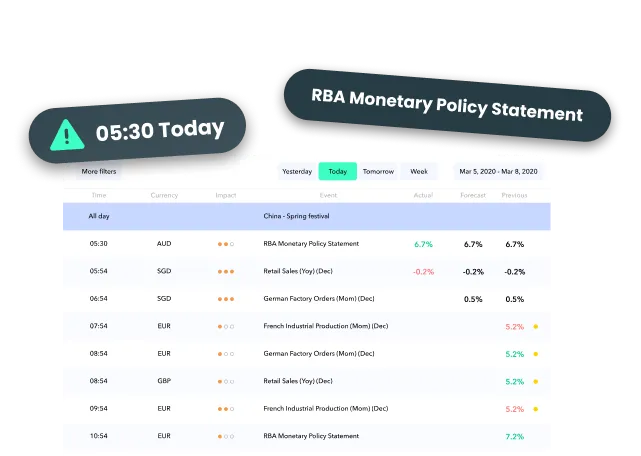Show Tomorrow's events
This screenshot has width=641, height=456.
[378, 171]
